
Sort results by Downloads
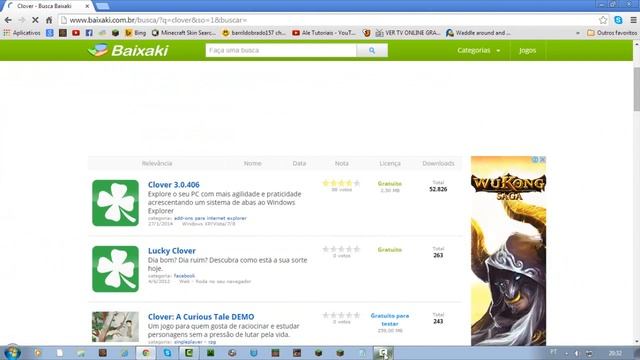(438, 163)
